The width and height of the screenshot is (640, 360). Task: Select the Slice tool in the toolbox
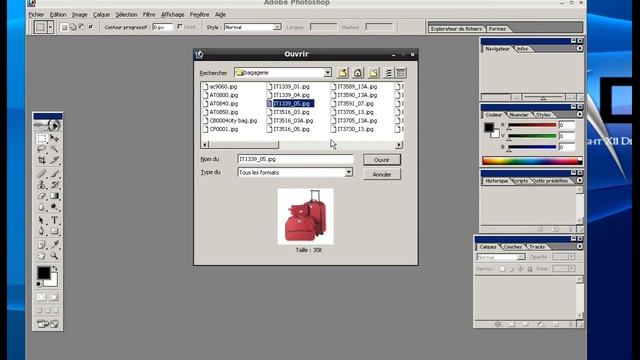point(54,160)
